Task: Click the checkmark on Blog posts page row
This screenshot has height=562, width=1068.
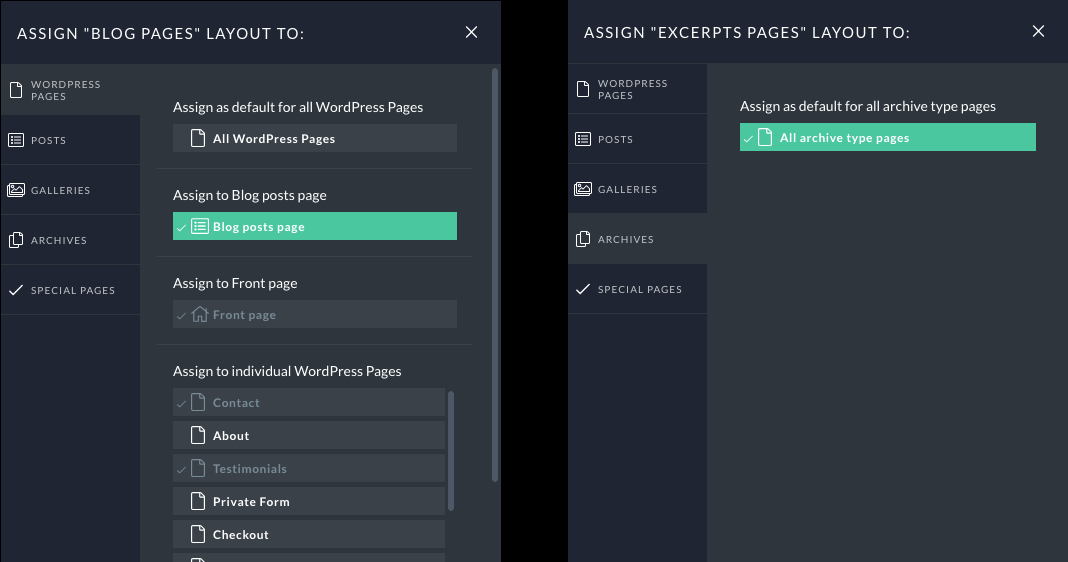Action: 181,228
